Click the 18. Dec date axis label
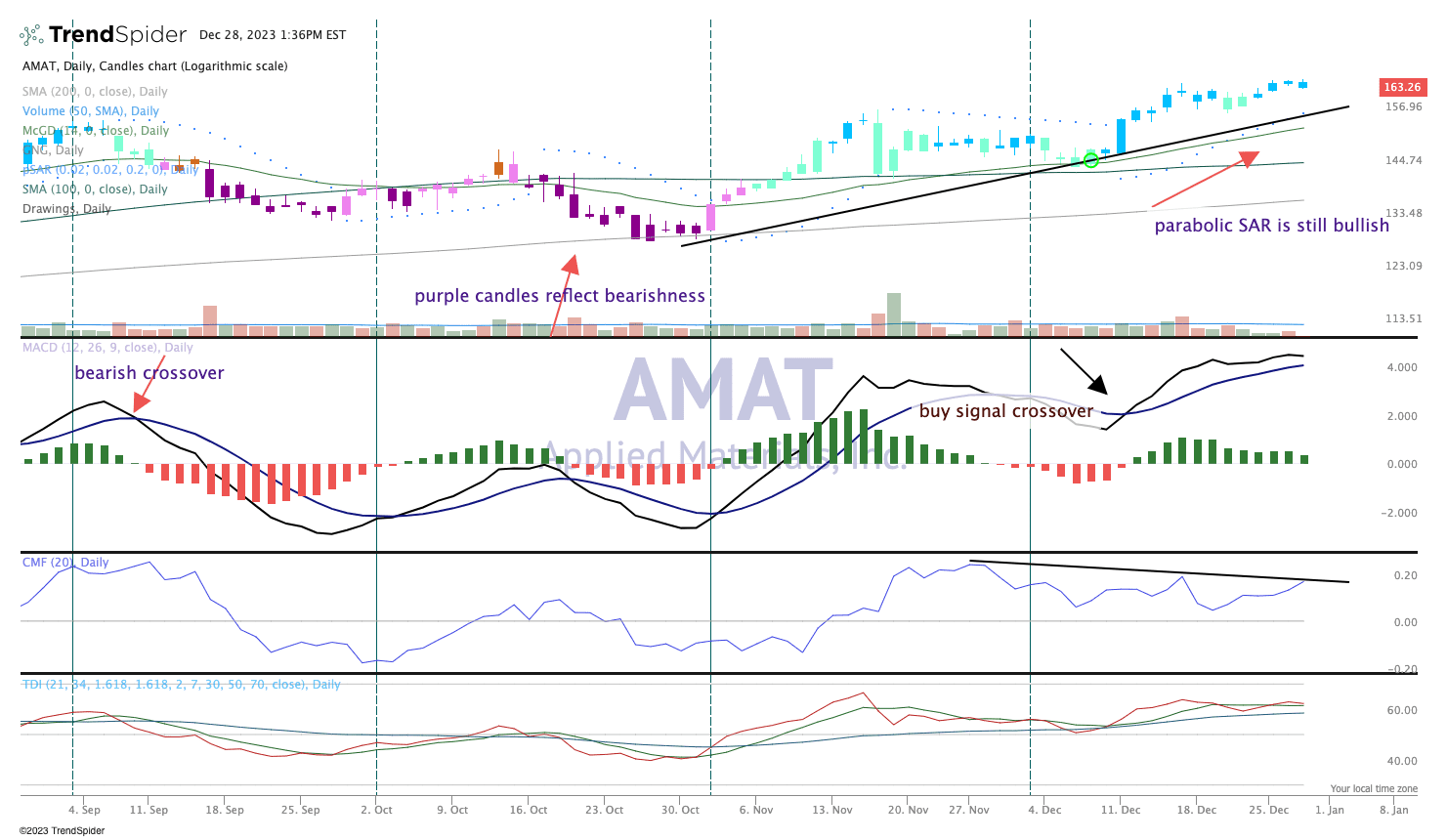 pyautogui.click(x=1197, y=810)
